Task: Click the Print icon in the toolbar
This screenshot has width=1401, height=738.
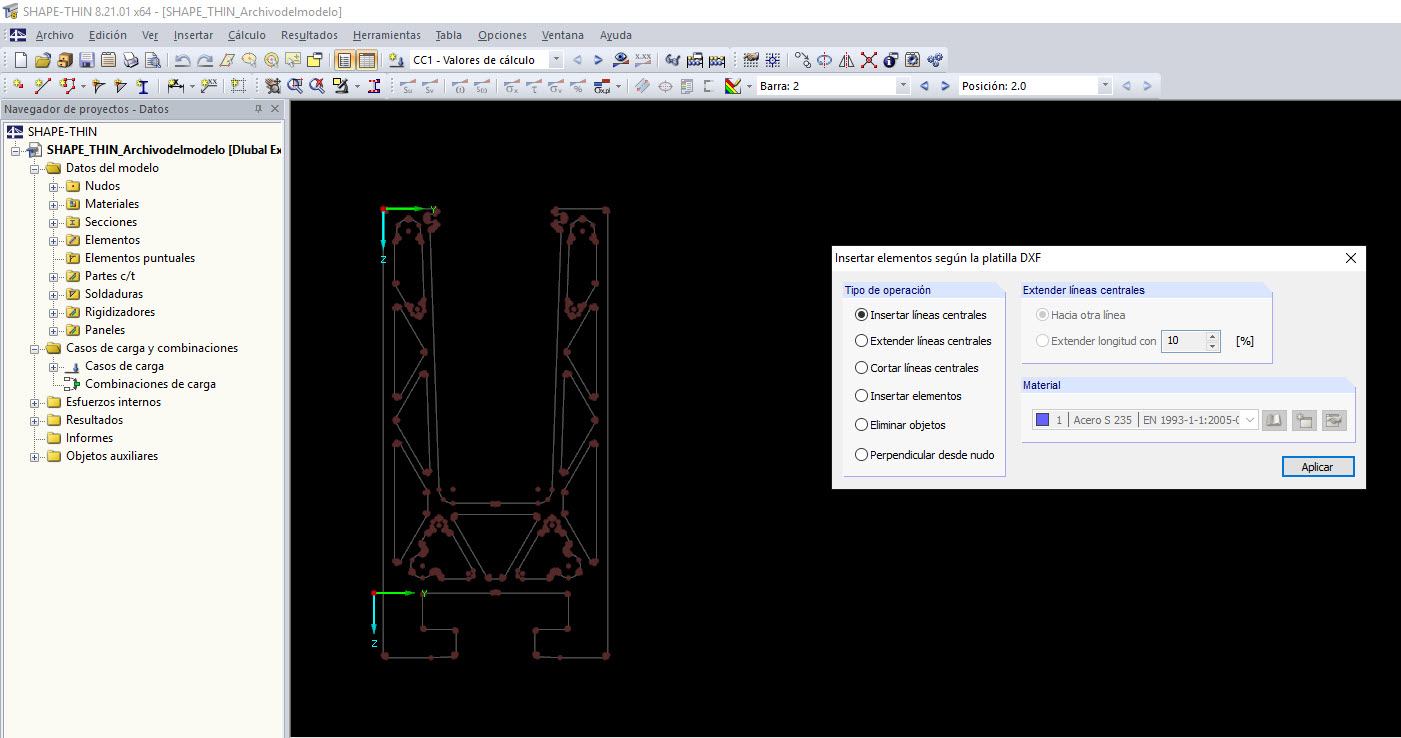Action: tap(130, 60)
